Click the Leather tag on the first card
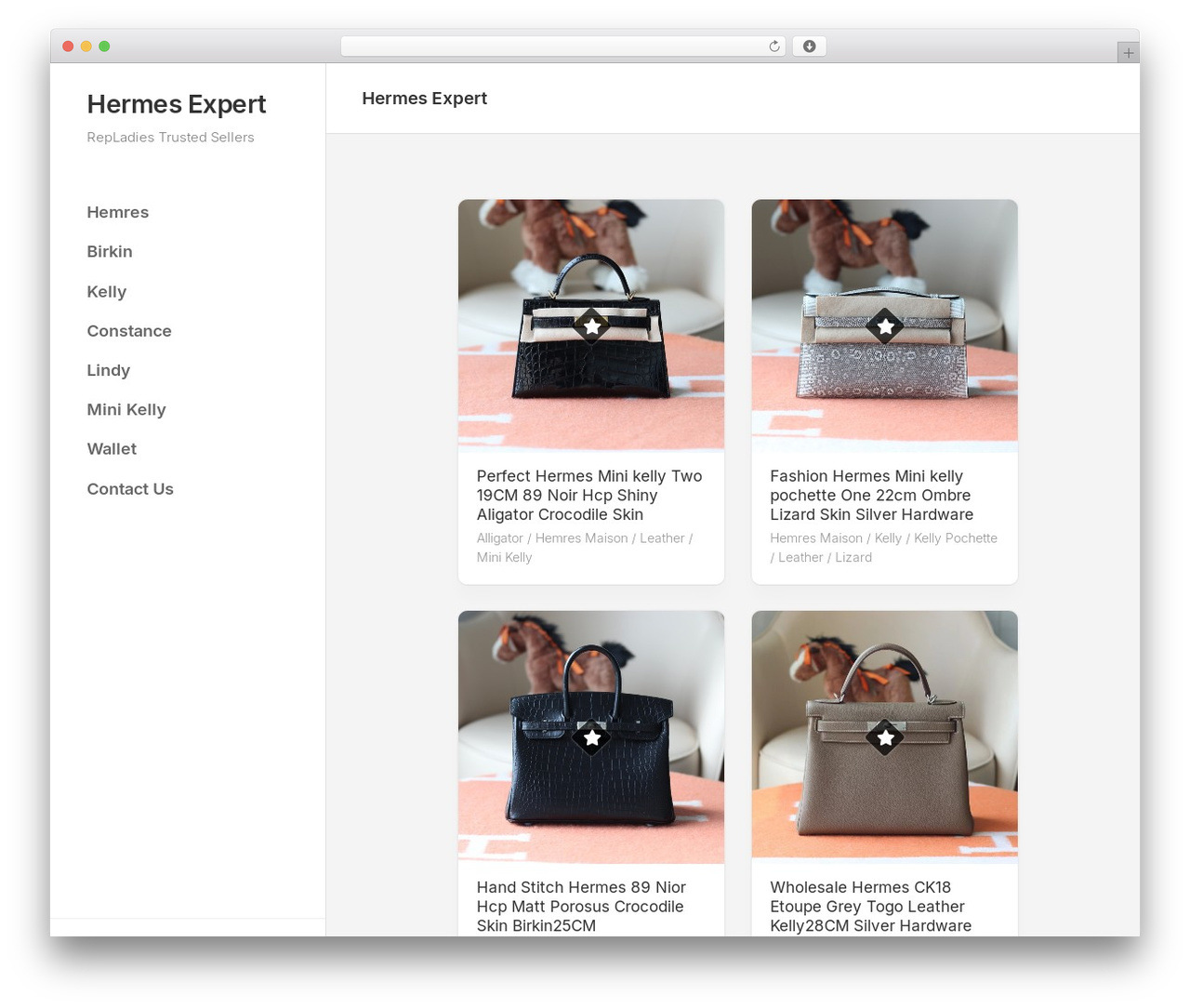This screenshot has height=1008, width=1190. click(662, 537)
